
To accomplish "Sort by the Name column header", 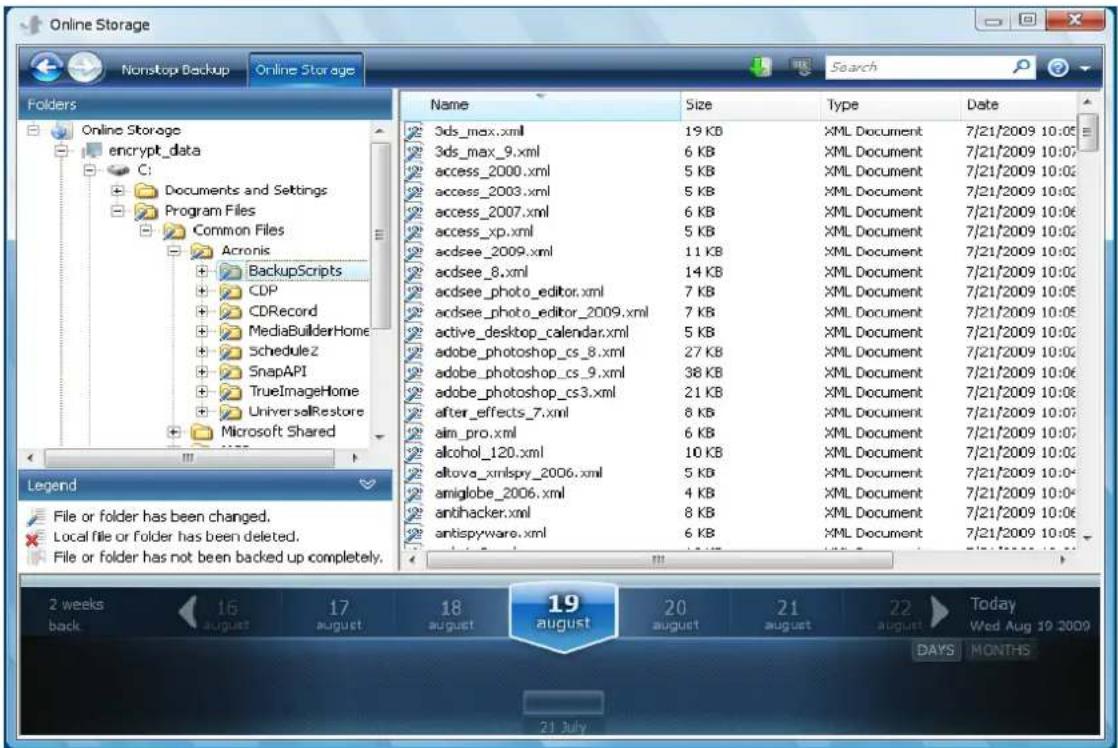I will coord(540,105).
